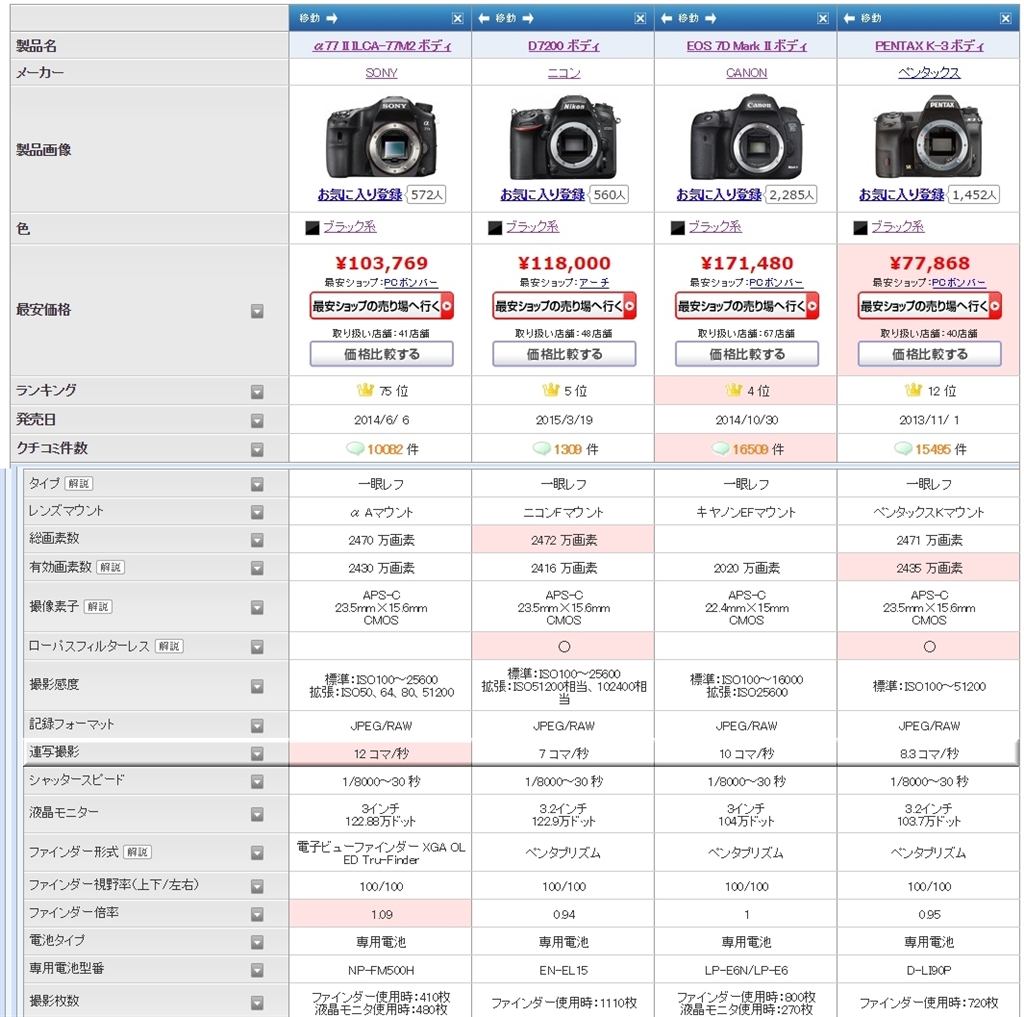Image resolution: width=1024 pixels, height=1017 pixels.
Task: Open 解説 help icon beside タイプ
Action: pyautogui.click(x=78, y=483)
